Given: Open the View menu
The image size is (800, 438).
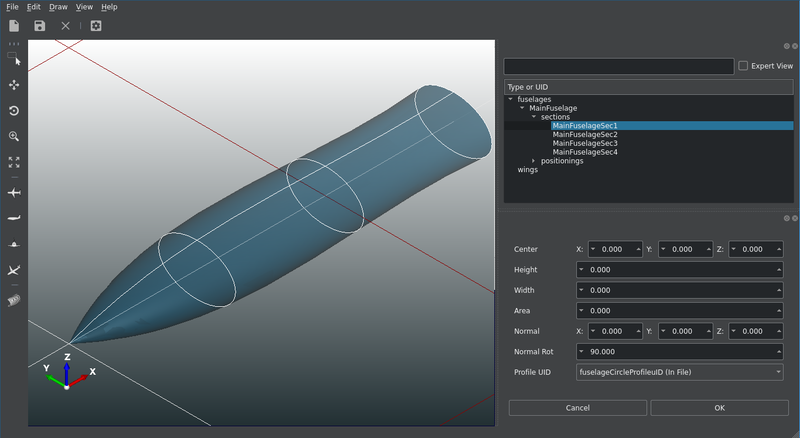Looking at the screenshot, I should click(85, 7).
